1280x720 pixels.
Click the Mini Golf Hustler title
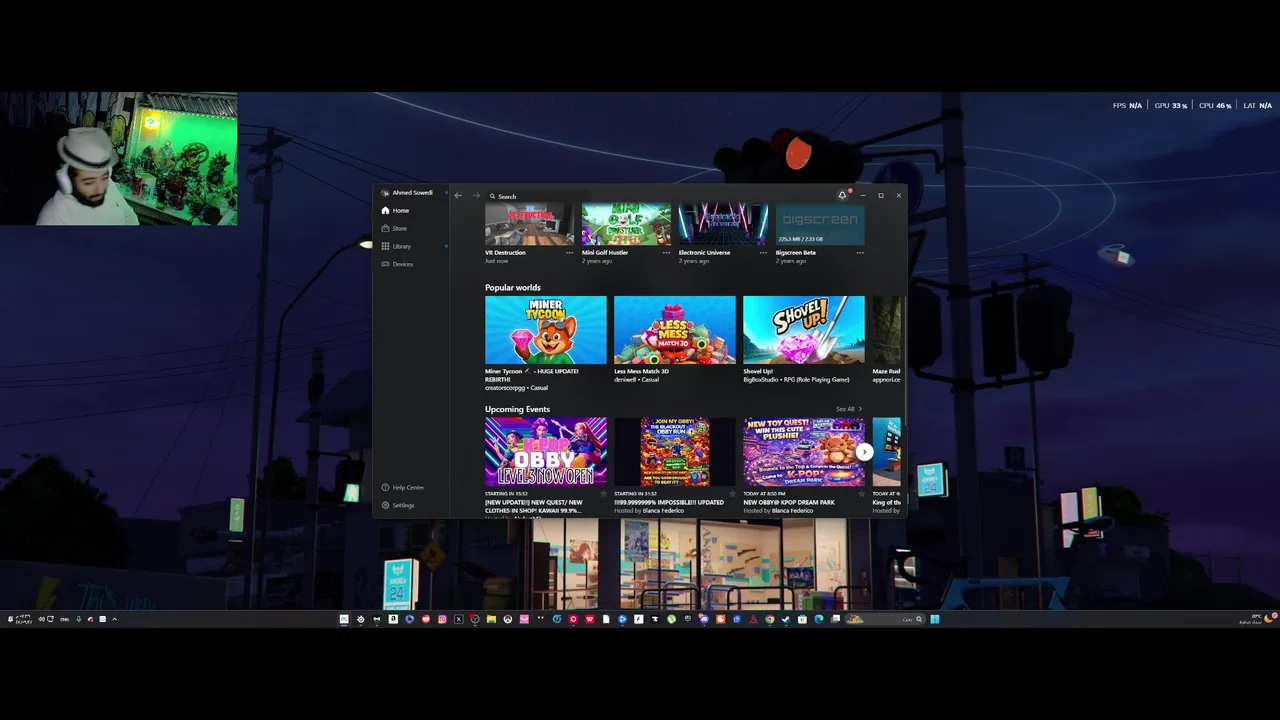[605, 253]
